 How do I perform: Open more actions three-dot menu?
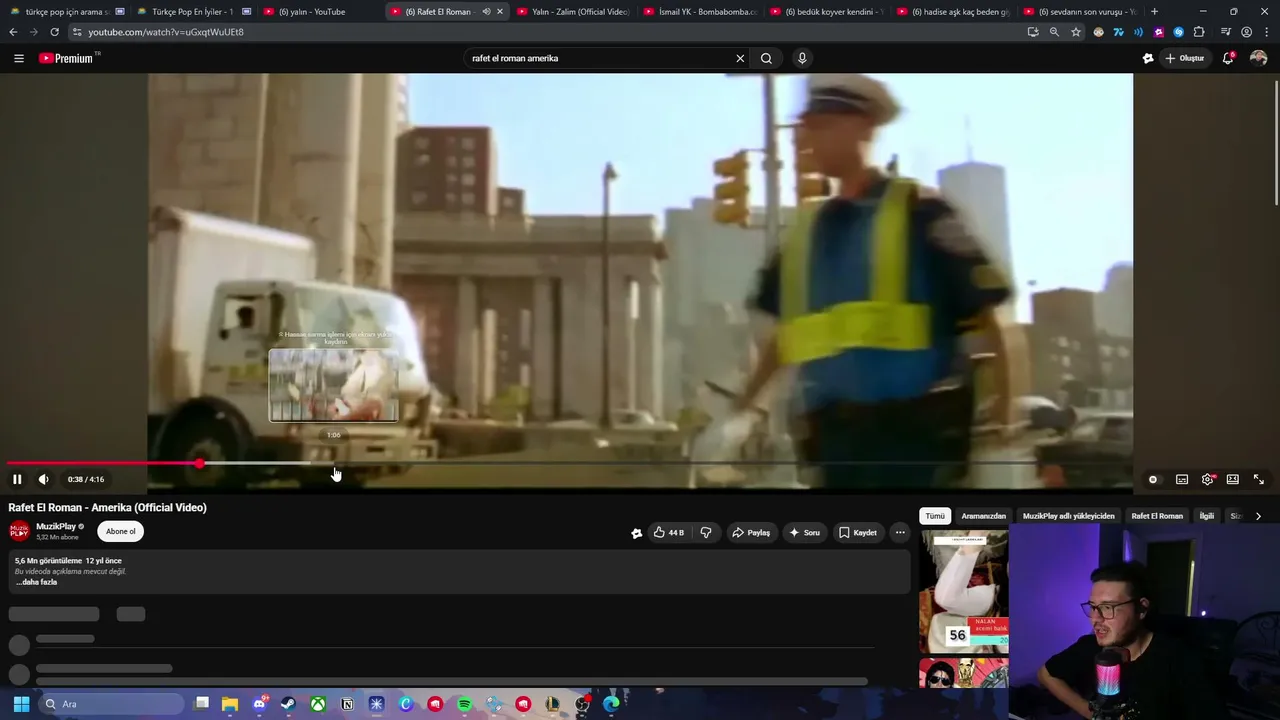click(900, 532)
